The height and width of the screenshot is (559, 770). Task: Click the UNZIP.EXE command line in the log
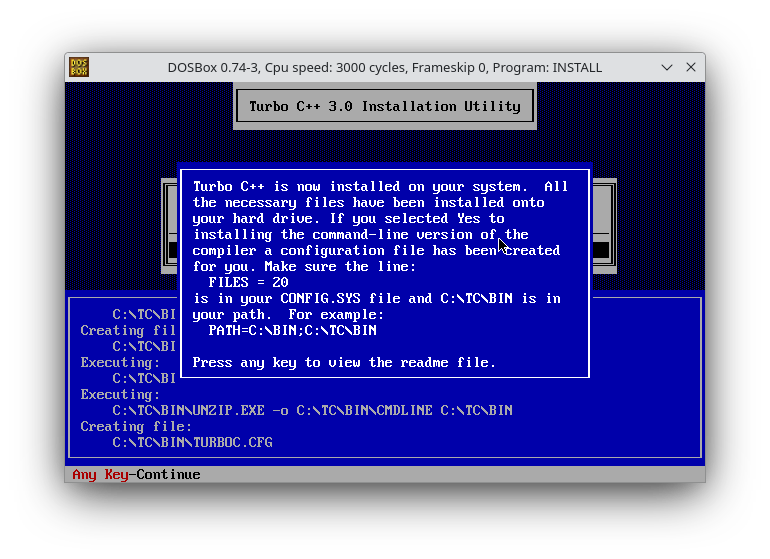312,411
